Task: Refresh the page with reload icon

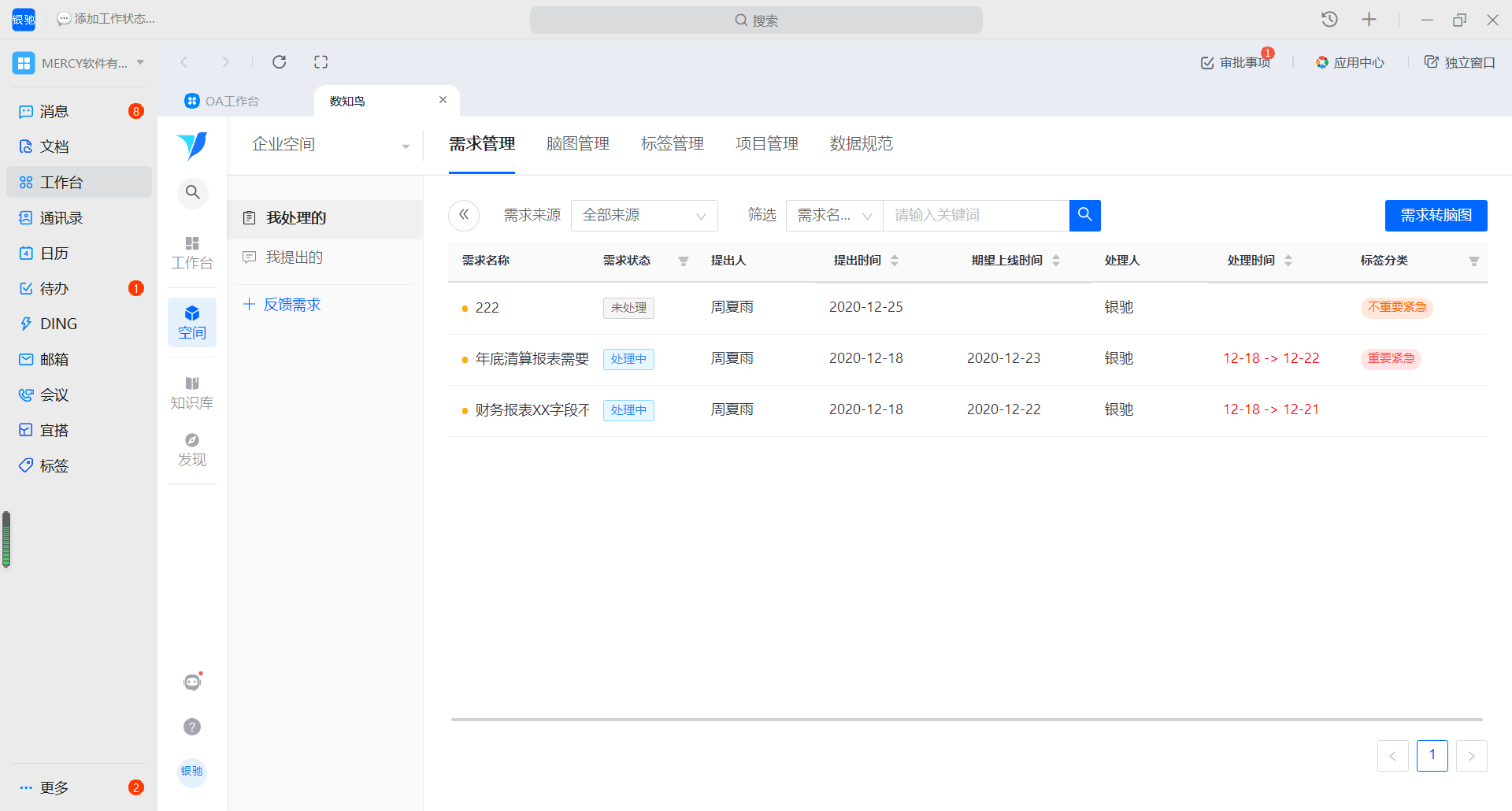Action: click(x=279, y=62)
